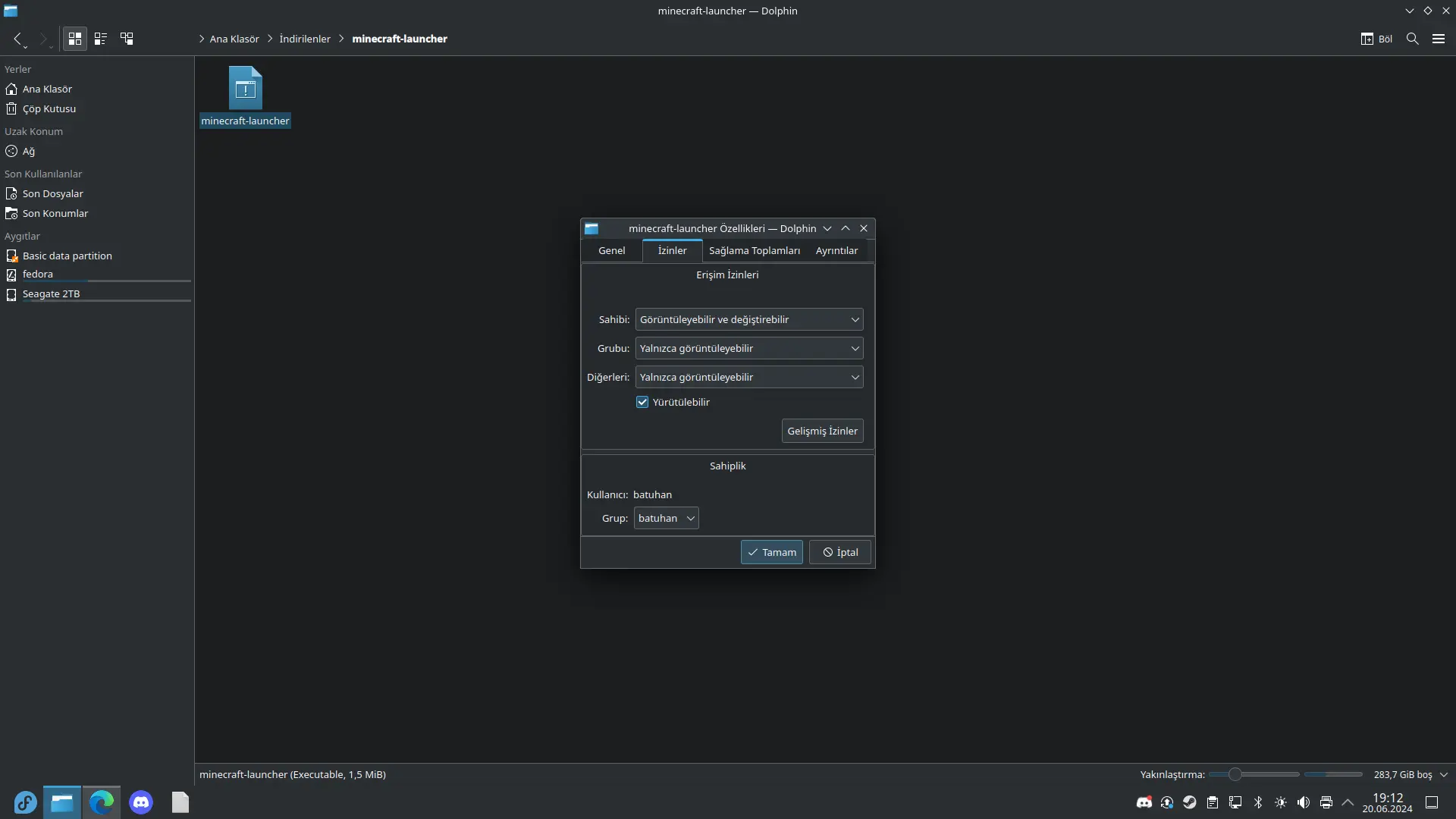Adjust the Yakınlaştırma zoom slider
The height and width of the screenshot is (819, 1456).
click(x=1254, y=774)
